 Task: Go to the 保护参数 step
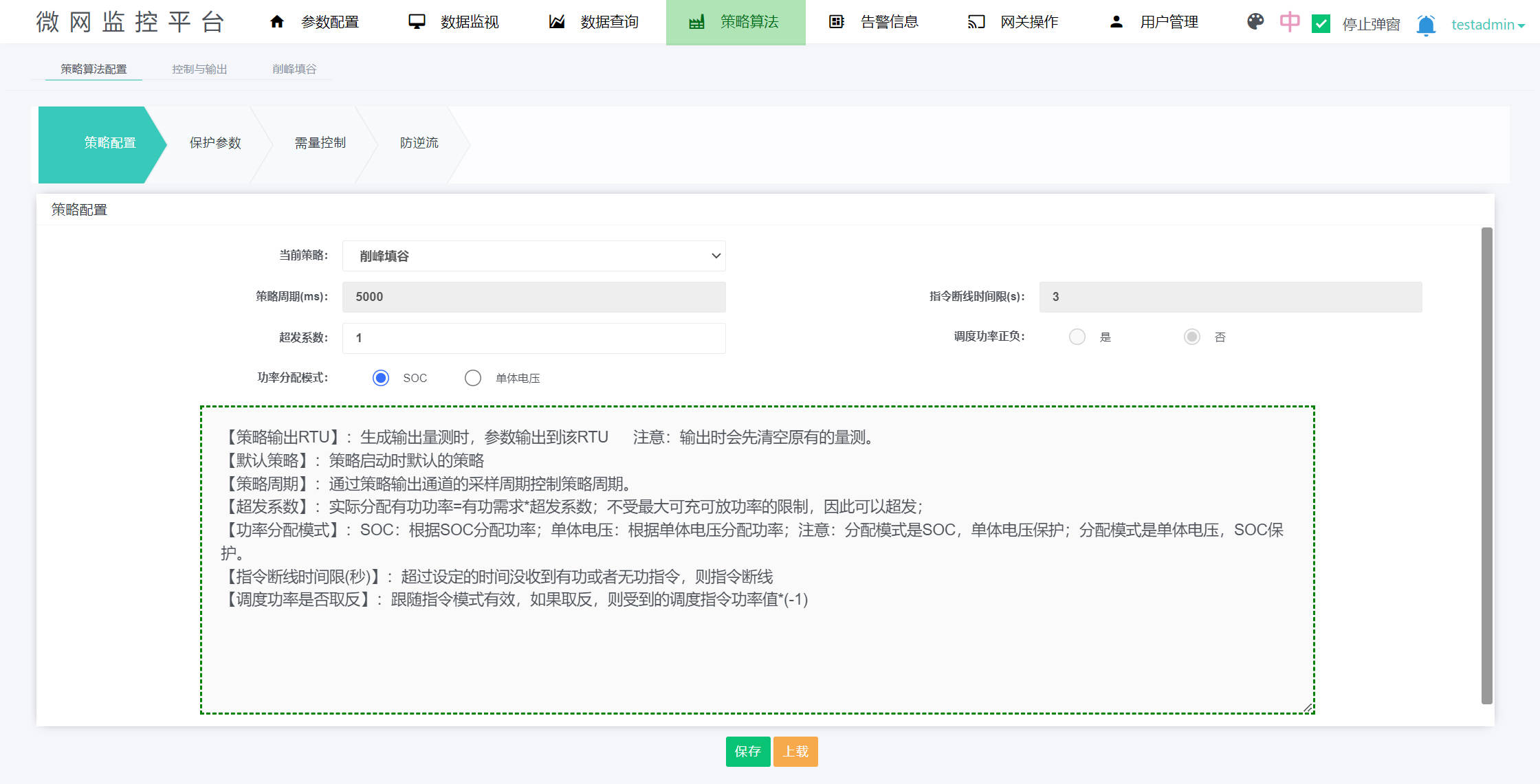pos(215,143)
